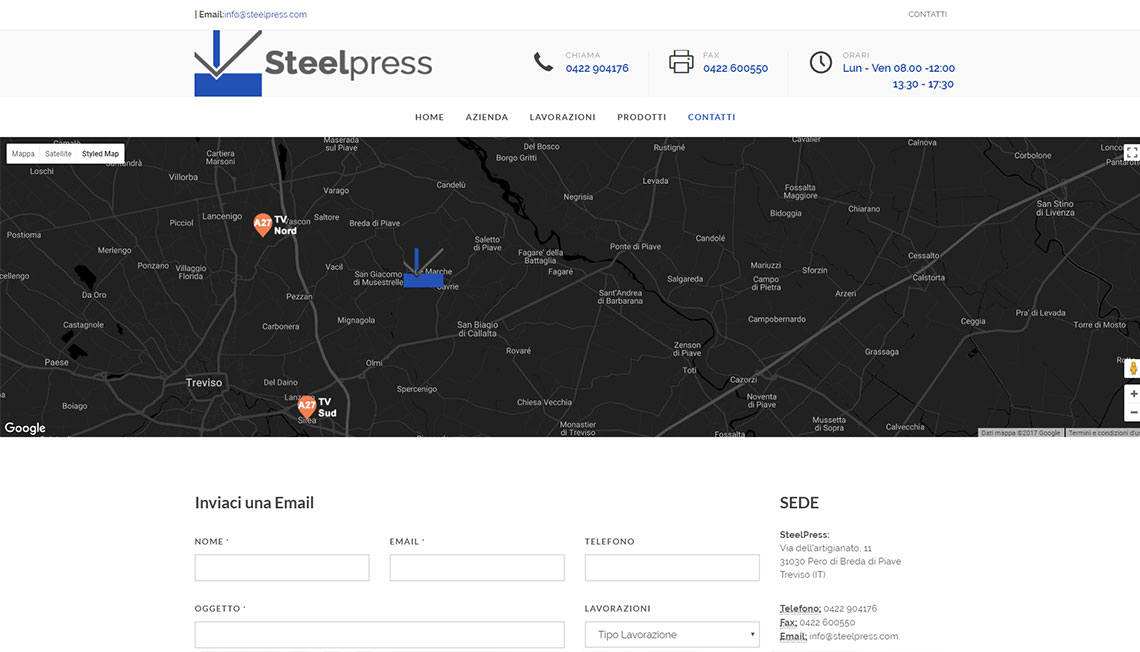The image size is (1140, 652).
Task: Open the Azienda menu item
Action: [487, 117]
